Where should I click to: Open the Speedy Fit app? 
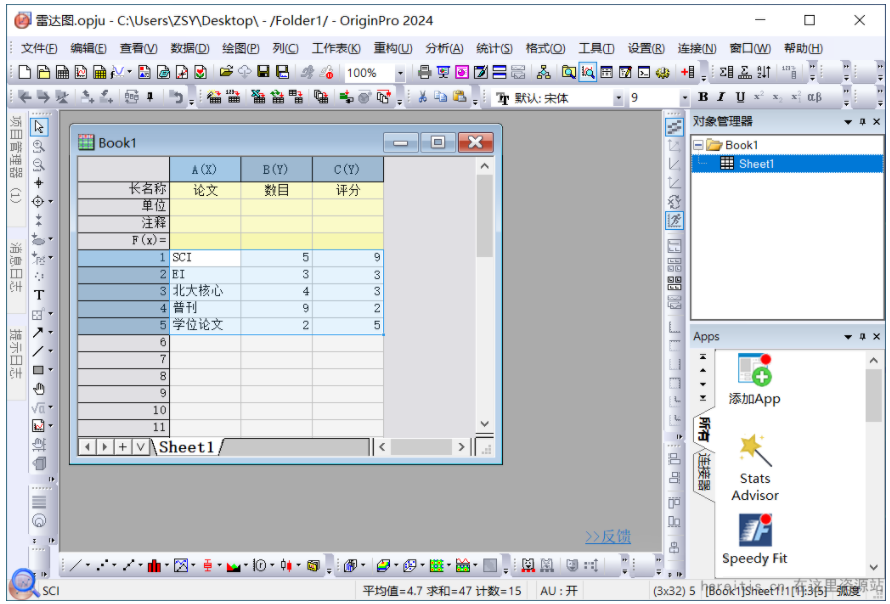click(754, 539)
